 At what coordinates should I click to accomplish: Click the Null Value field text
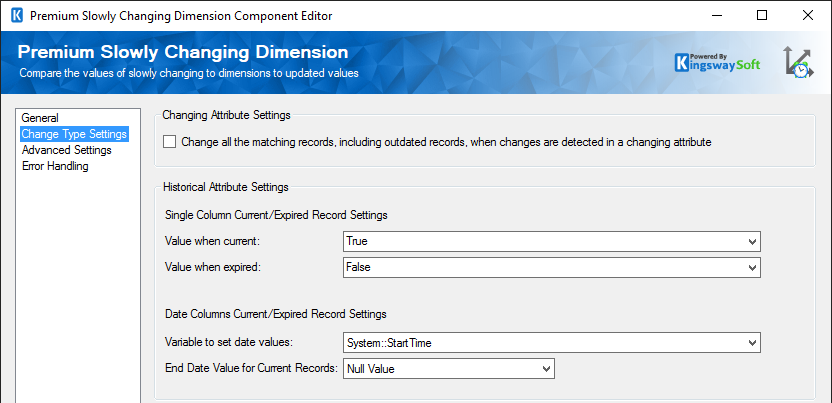372,369
